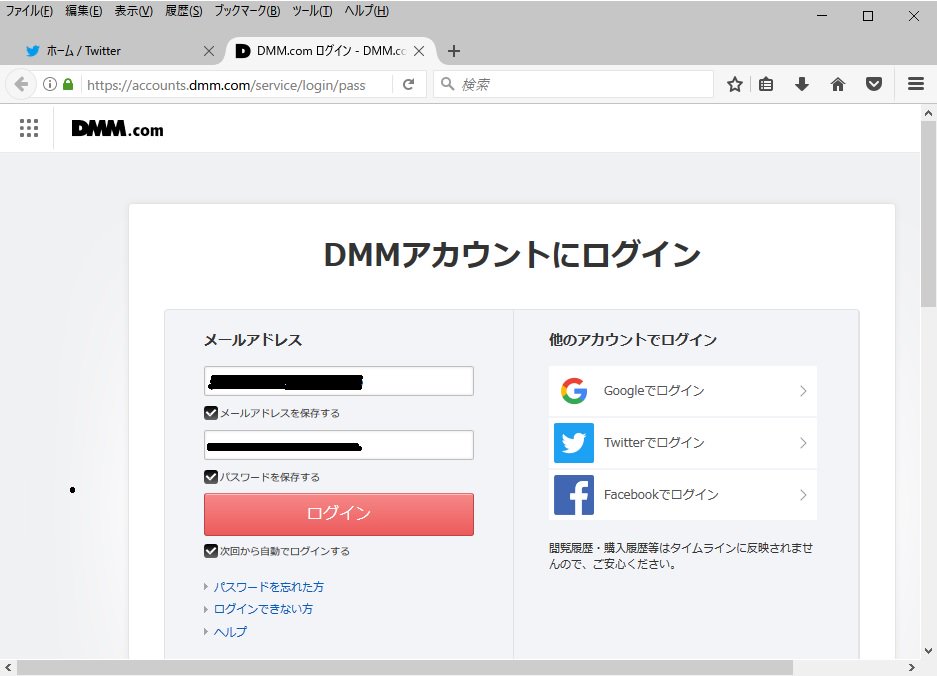Click the red ログイン button
The height and width of the screenshot is (676, 937).
[339, 514]
